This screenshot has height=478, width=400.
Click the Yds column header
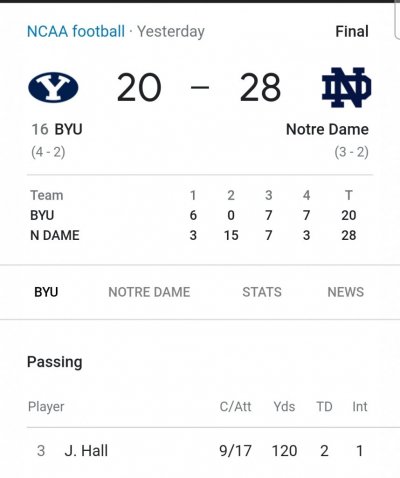(x=284, y=407)
